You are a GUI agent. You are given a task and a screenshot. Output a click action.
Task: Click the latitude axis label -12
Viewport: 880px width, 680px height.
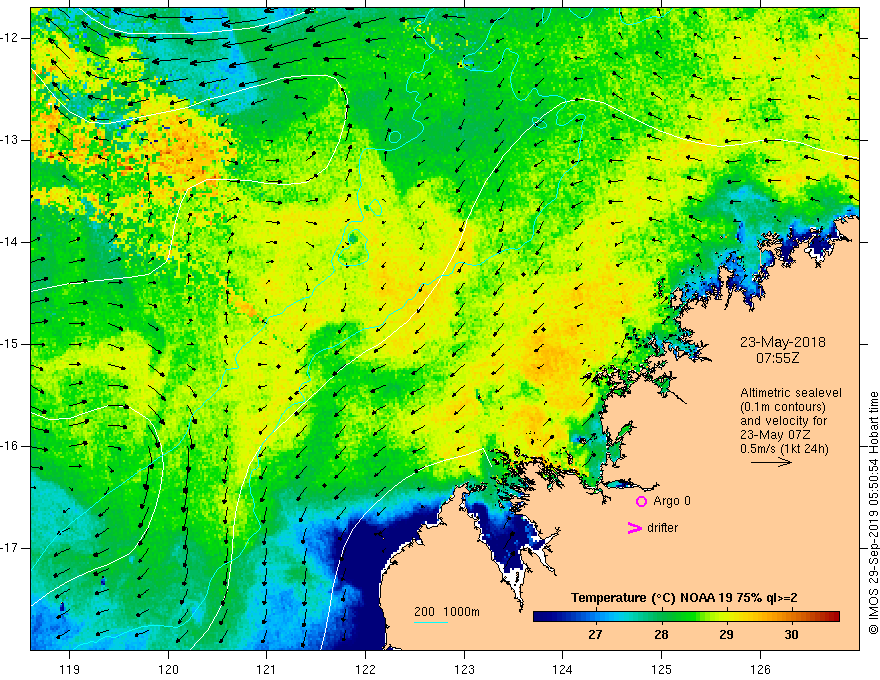10,38
